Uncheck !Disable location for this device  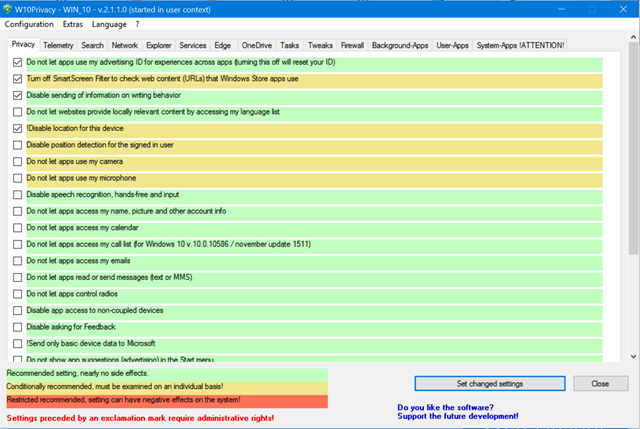click(17, 129)
